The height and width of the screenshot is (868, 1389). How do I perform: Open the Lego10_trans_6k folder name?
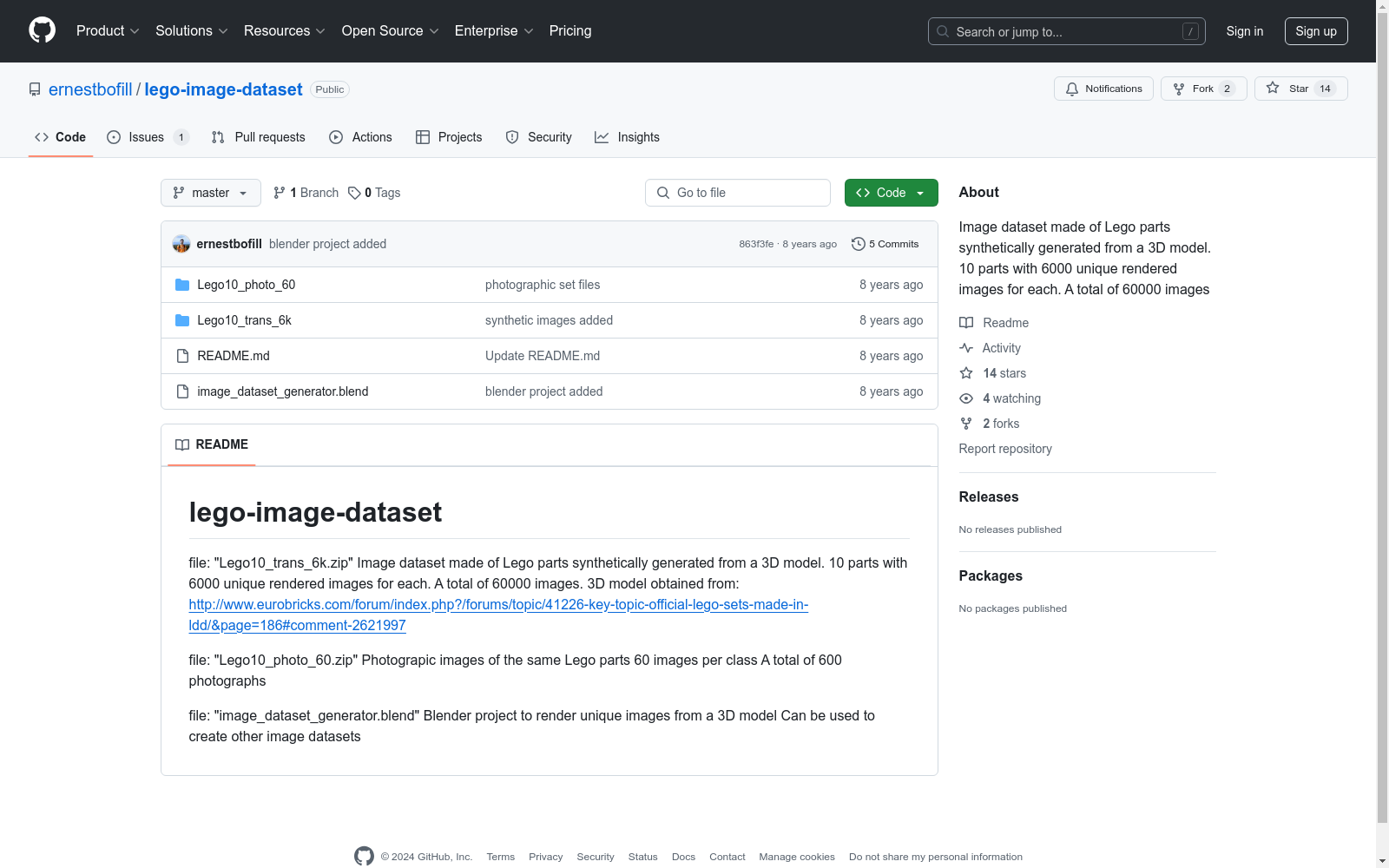pyautogui.click(x=244, y=320)
